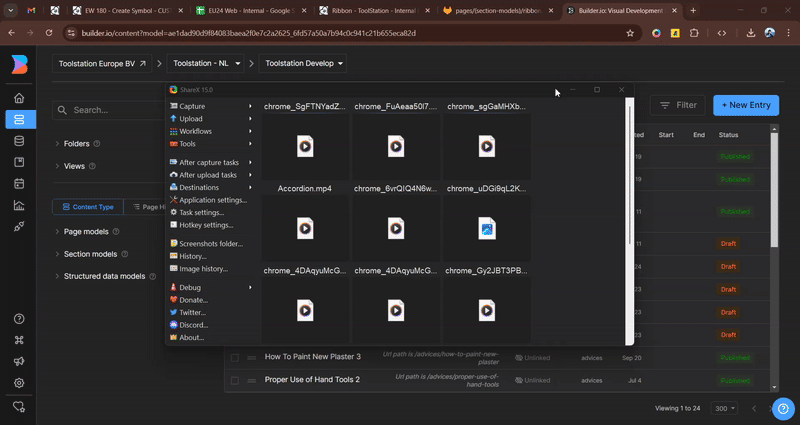
Task: Bookmark this page with the star icon
Action: tap(630, 33)
